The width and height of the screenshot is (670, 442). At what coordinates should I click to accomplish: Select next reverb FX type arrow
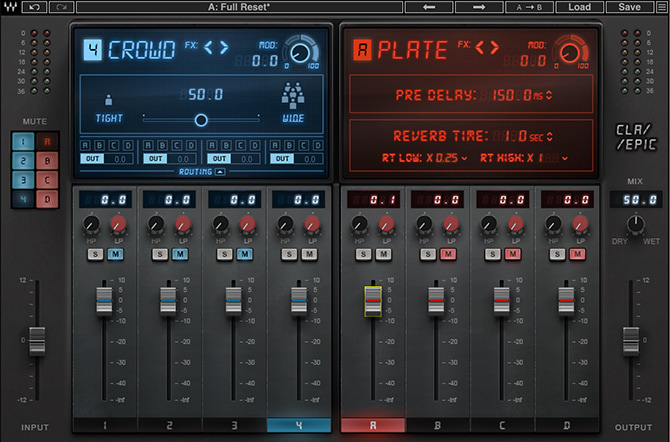coord(495,47)
